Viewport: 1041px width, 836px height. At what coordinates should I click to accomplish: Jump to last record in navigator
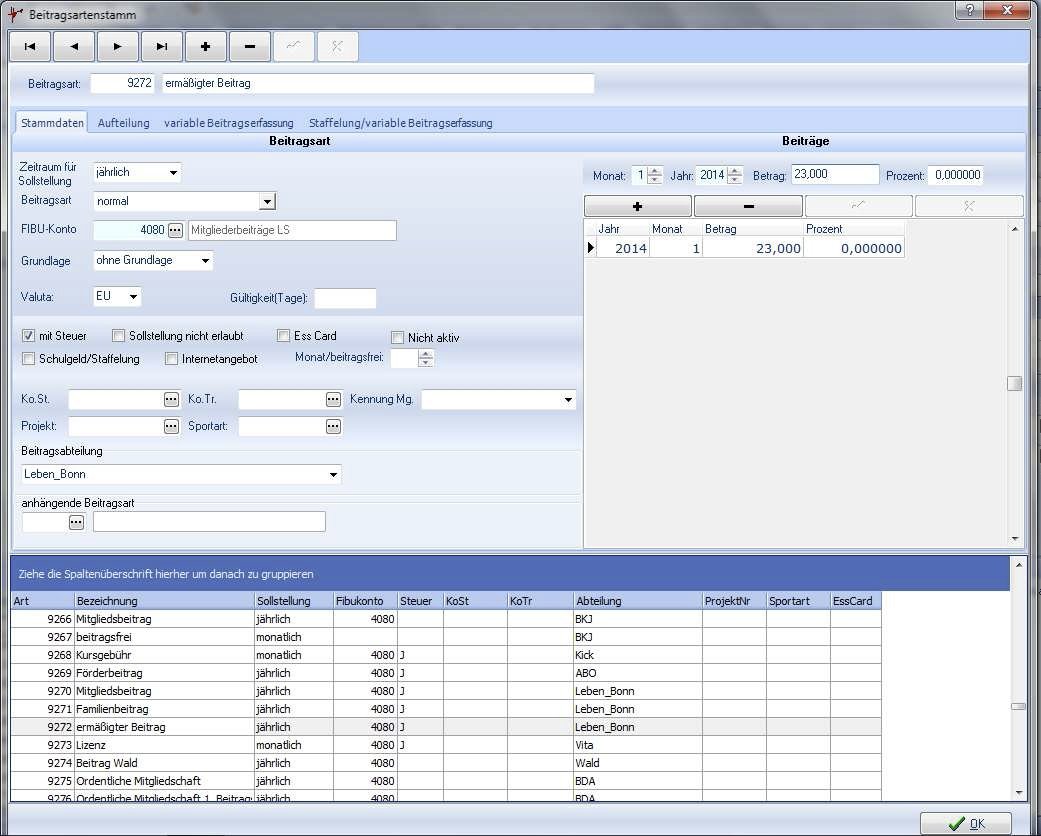pyautogui.click(x=162, y=46)
